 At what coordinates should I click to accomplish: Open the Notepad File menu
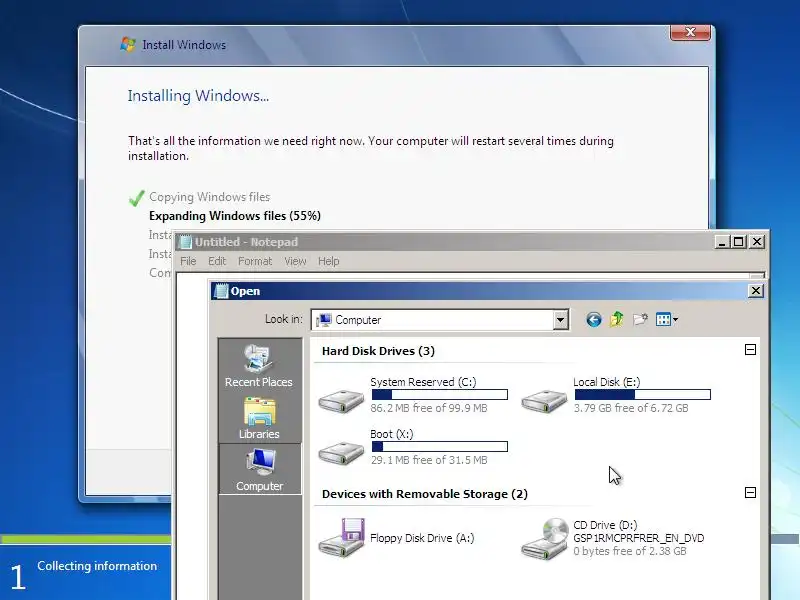(188, 261)
